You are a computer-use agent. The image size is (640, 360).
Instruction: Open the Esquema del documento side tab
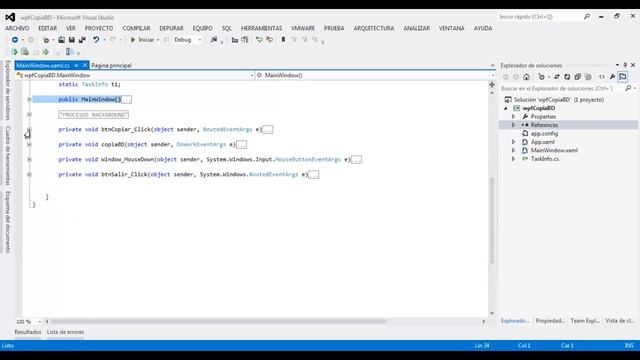[x=8, y=222]
